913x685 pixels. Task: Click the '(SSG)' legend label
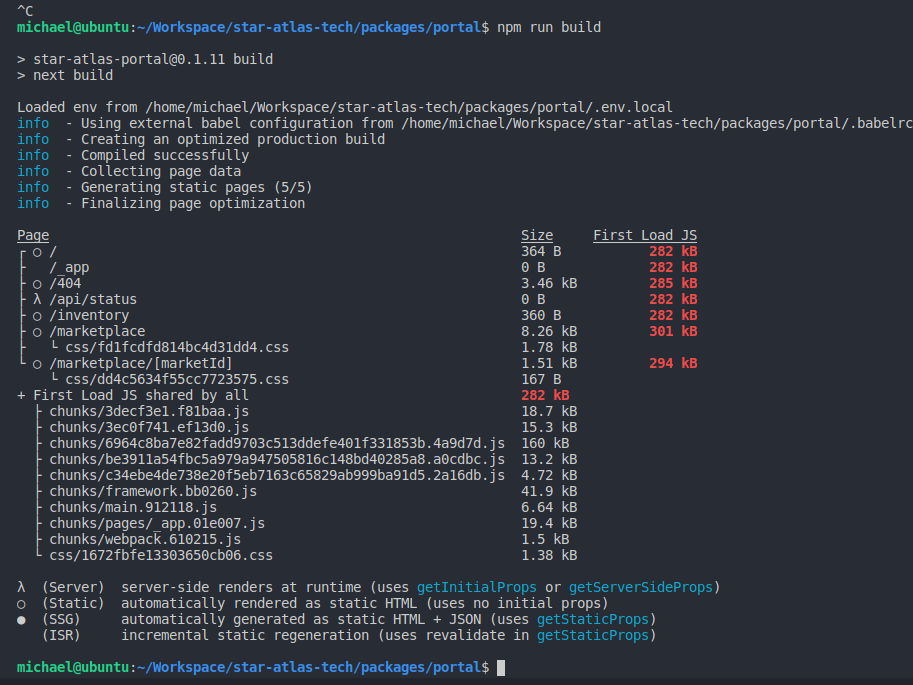(x=61, y=619)
